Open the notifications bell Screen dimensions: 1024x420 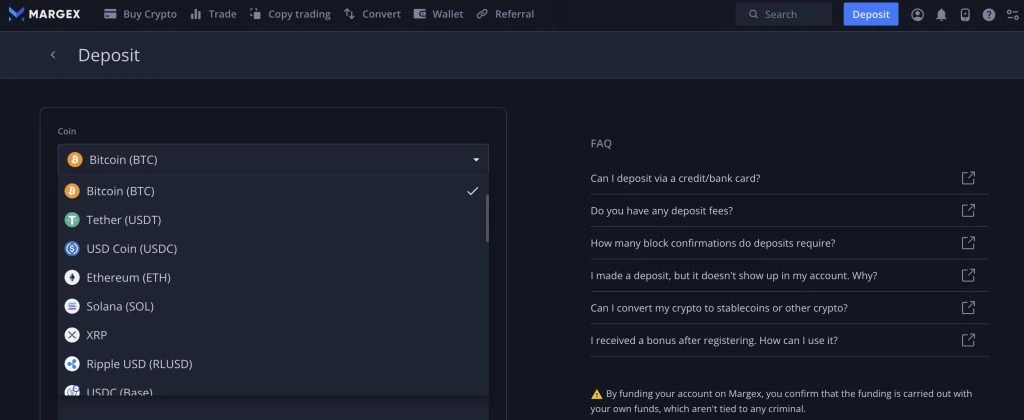point(941,14)
